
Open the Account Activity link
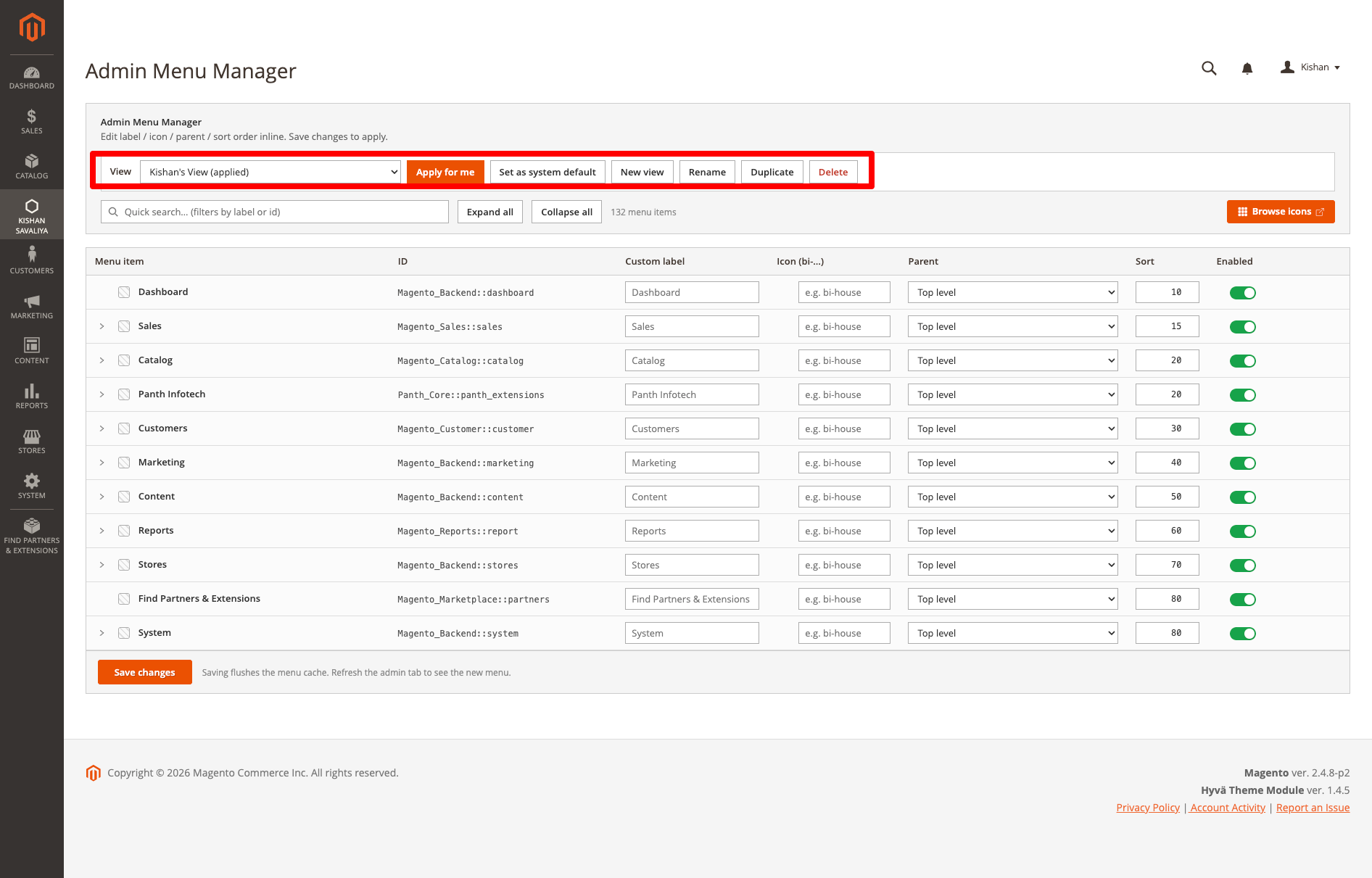pyautogui.click(x=1228, y=808)
